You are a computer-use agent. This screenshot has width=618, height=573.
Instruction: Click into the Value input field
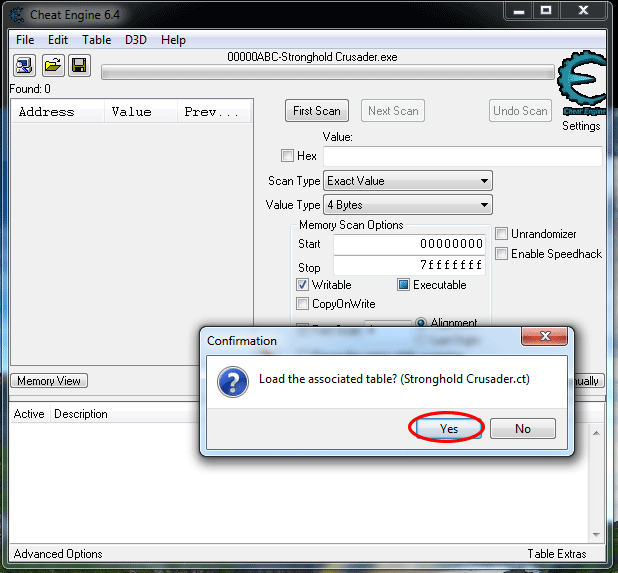463,156
